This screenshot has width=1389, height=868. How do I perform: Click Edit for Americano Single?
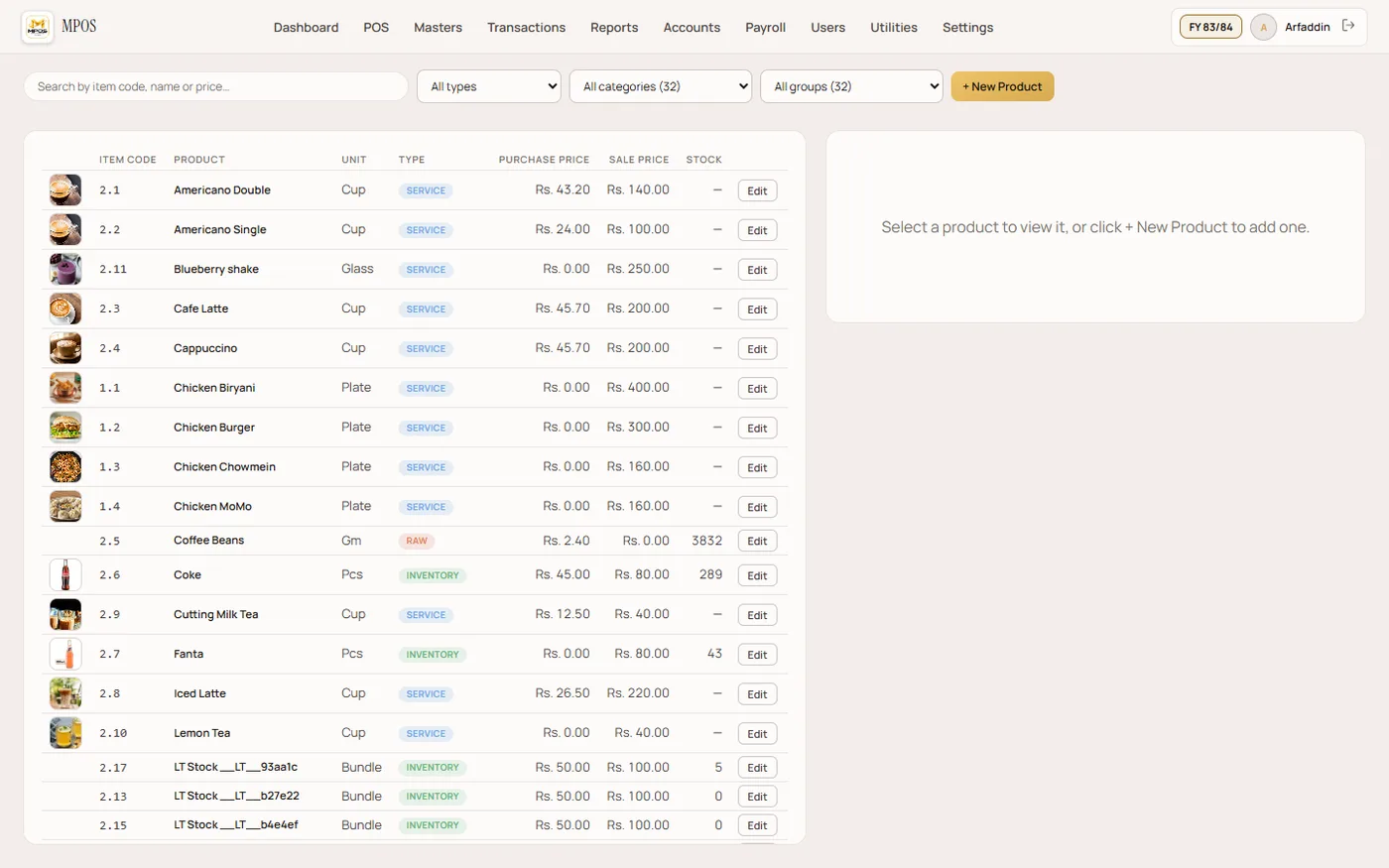pyautogui.click(x=757, y=230)
